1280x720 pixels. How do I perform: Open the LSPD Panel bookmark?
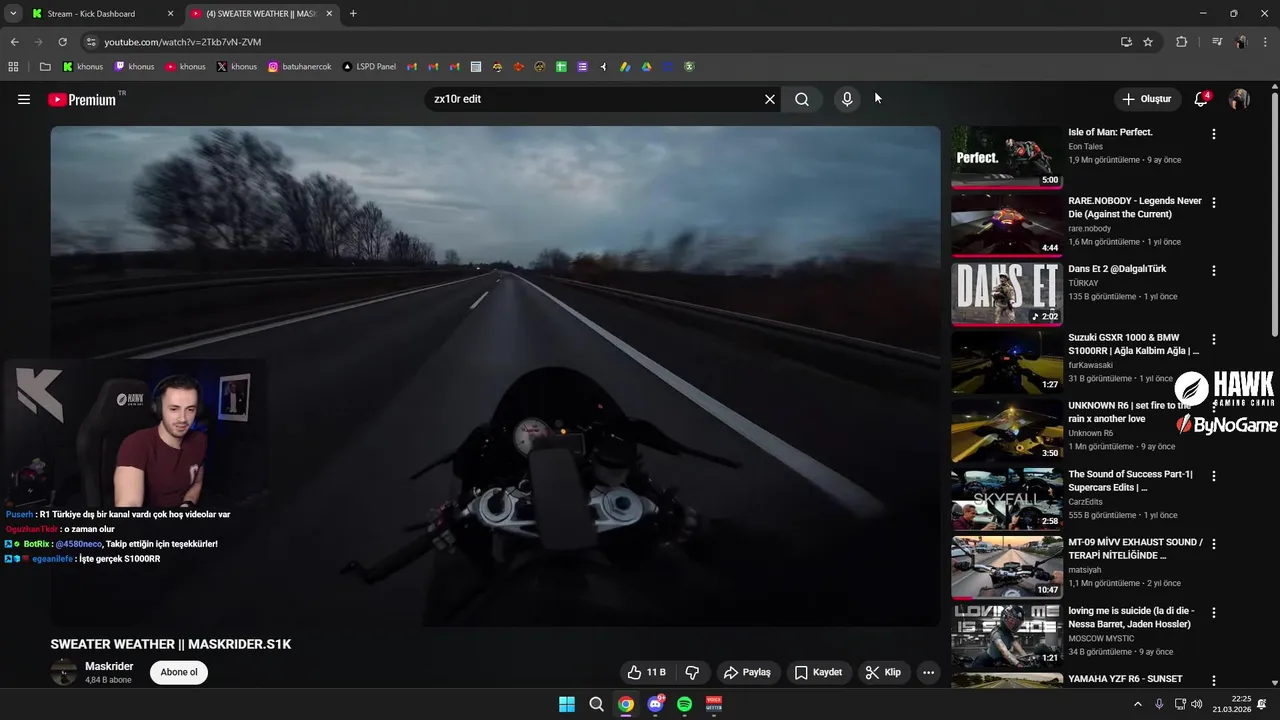(369, 67)
